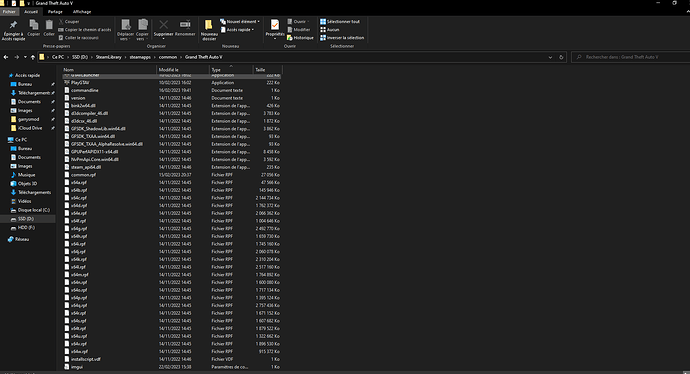Open the garrysmod pinned folder
Screen dimensions: 690x374
coord(28,119)
